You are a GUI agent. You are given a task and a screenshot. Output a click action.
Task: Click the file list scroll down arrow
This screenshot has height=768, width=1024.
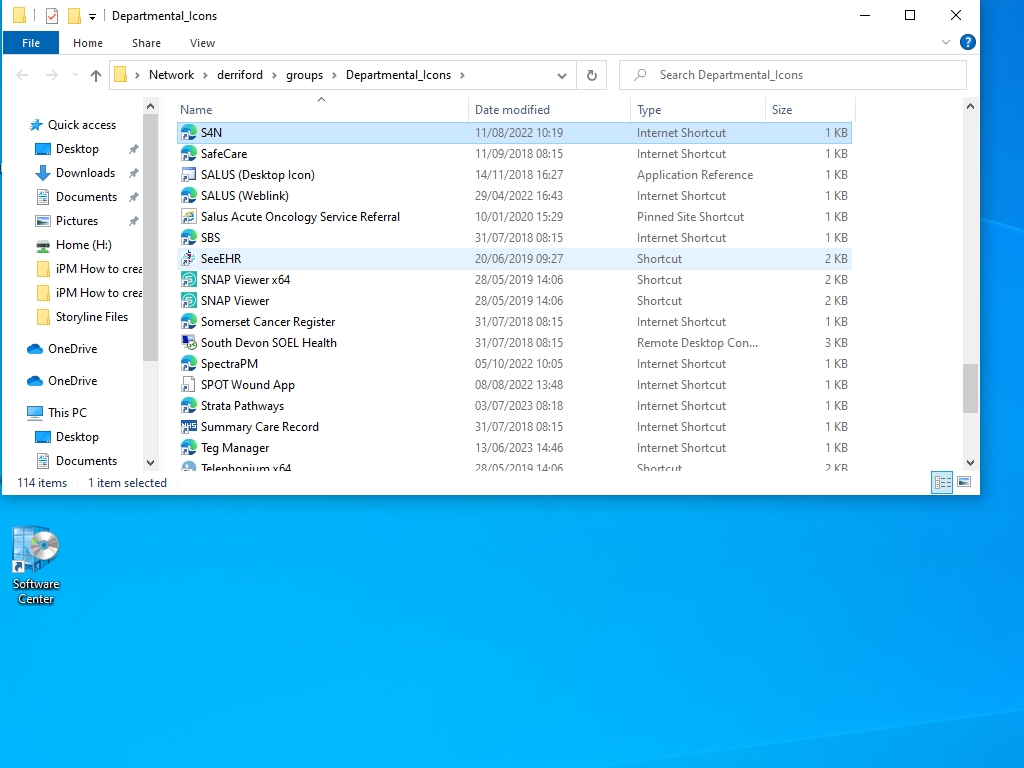970,462
